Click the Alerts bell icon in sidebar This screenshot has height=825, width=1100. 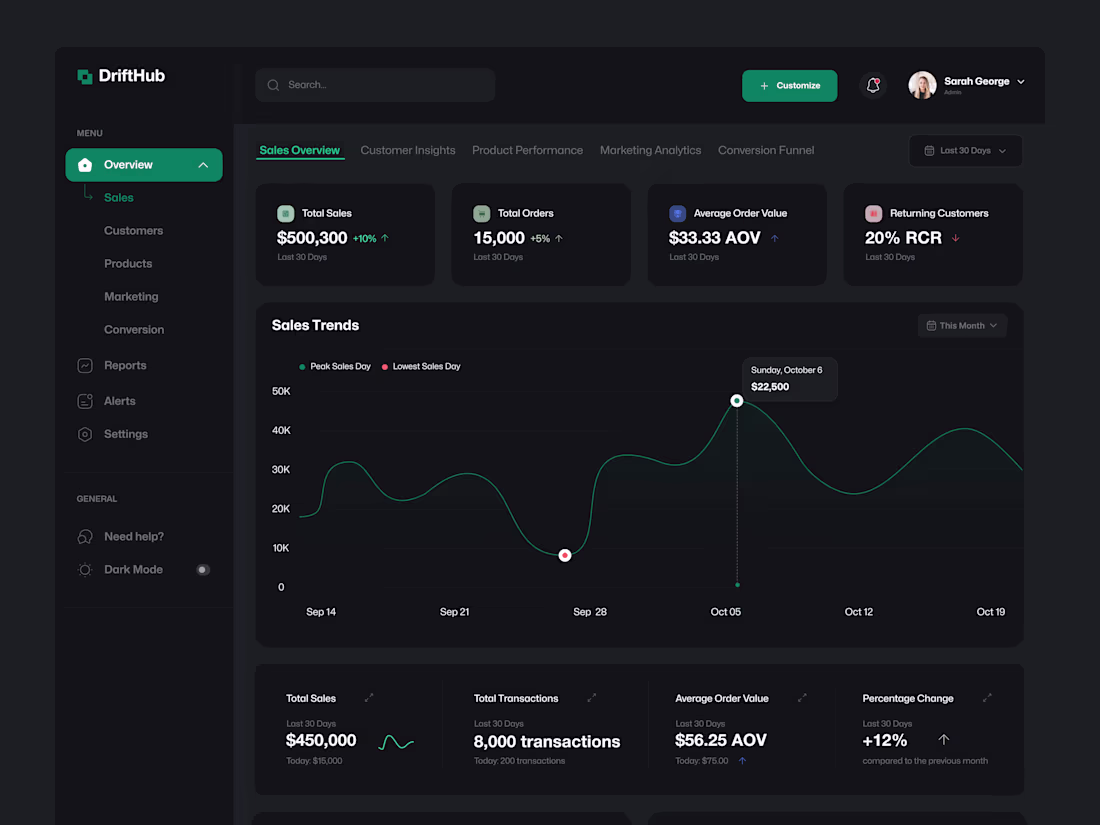(85, 400)
